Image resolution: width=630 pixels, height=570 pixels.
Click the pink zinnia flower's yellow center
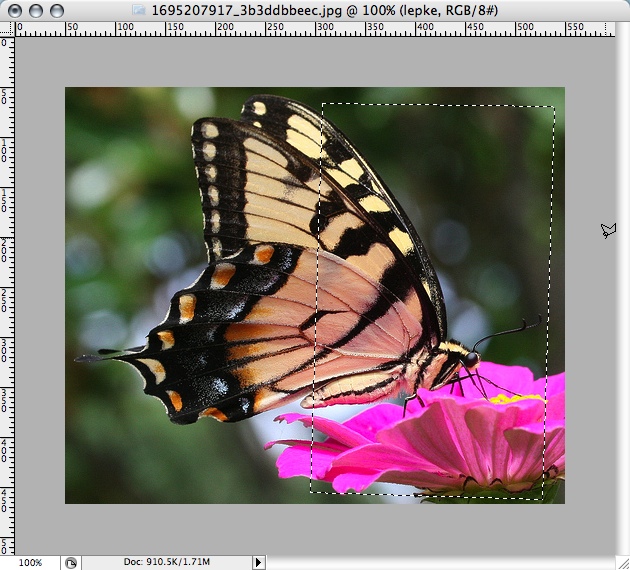pos(513,399)
